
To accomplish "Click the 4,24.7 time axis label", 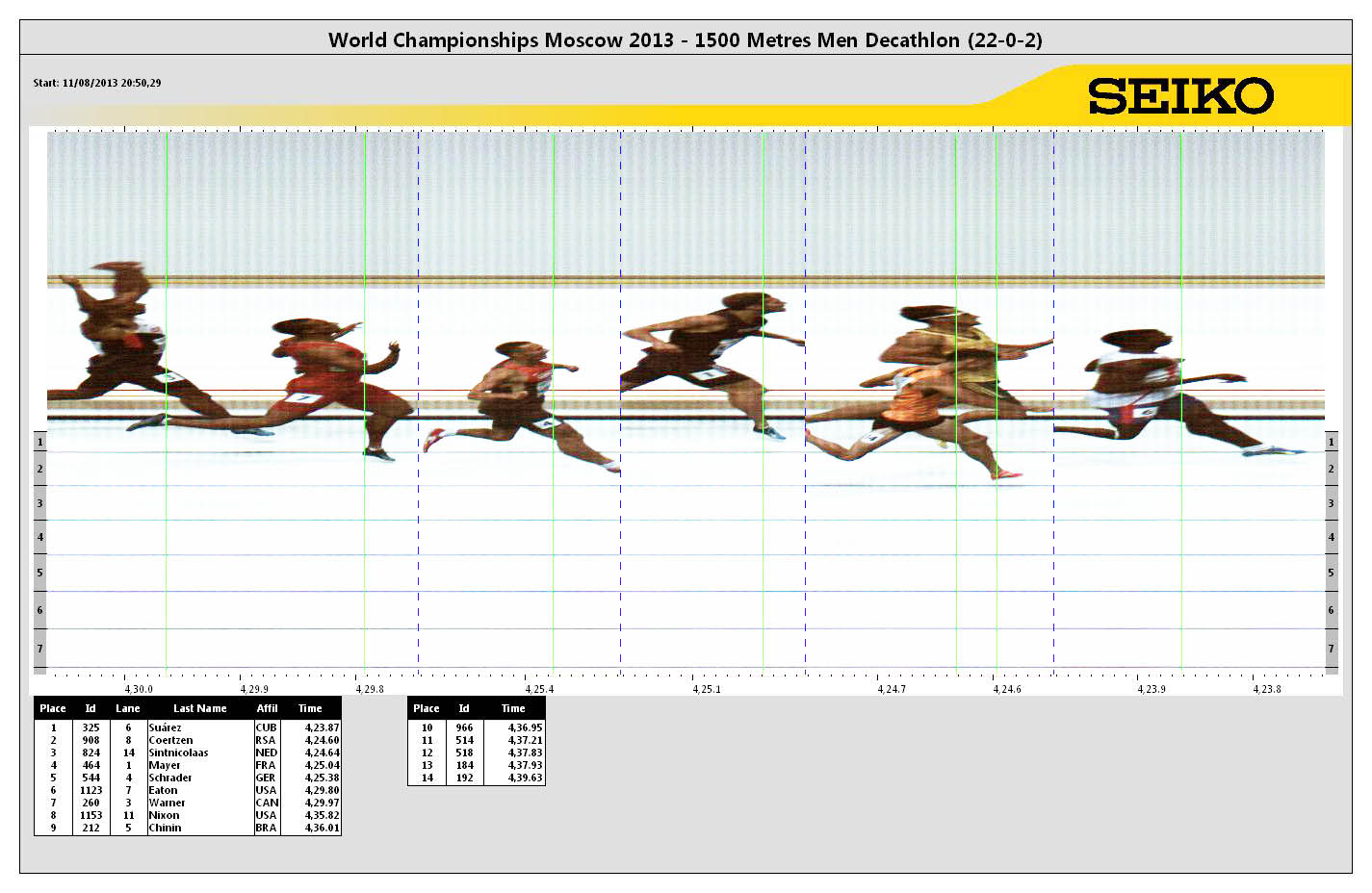I will [x=891, y=689].
